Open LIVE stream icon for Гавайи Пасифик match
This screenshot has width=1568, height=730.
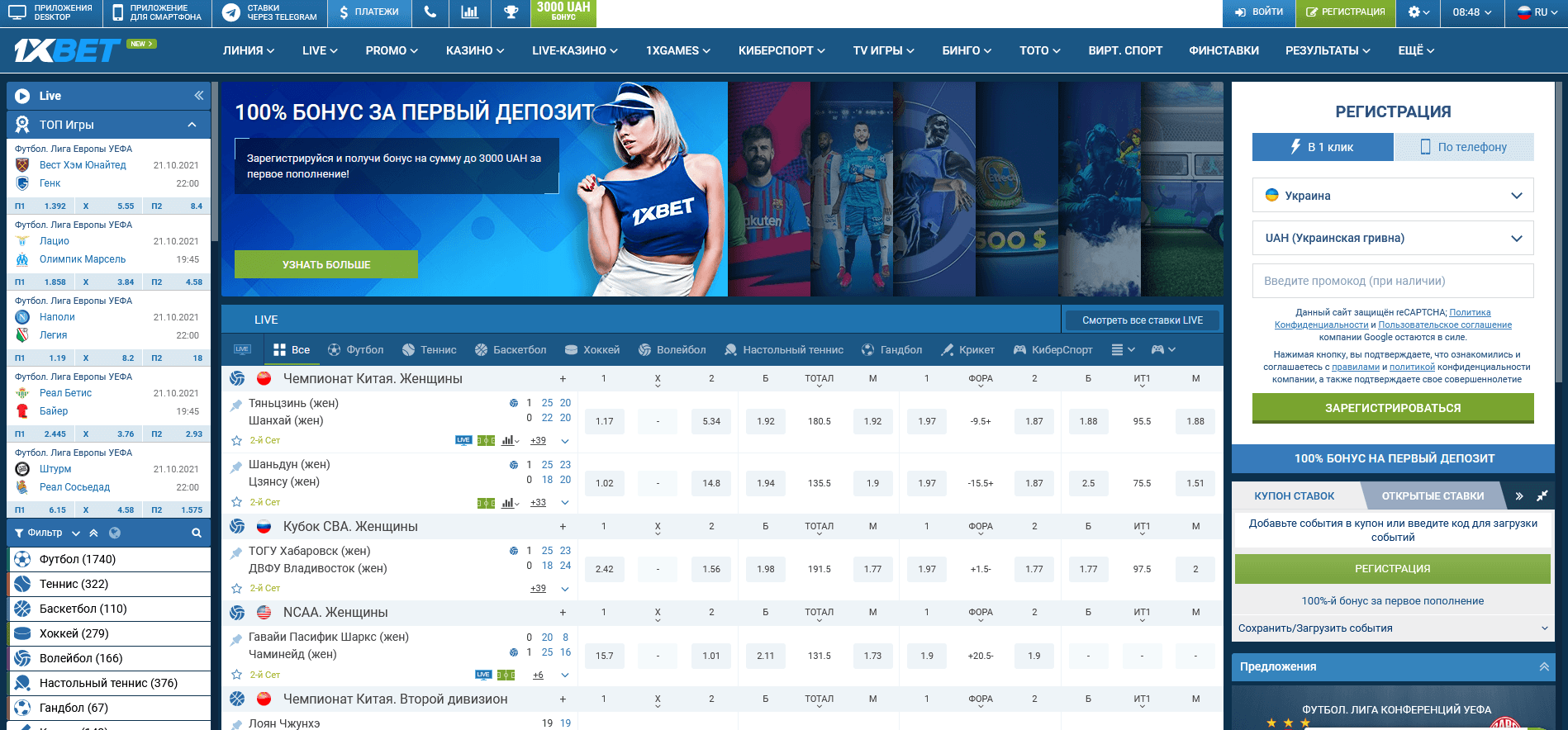[x=483, y=675]
